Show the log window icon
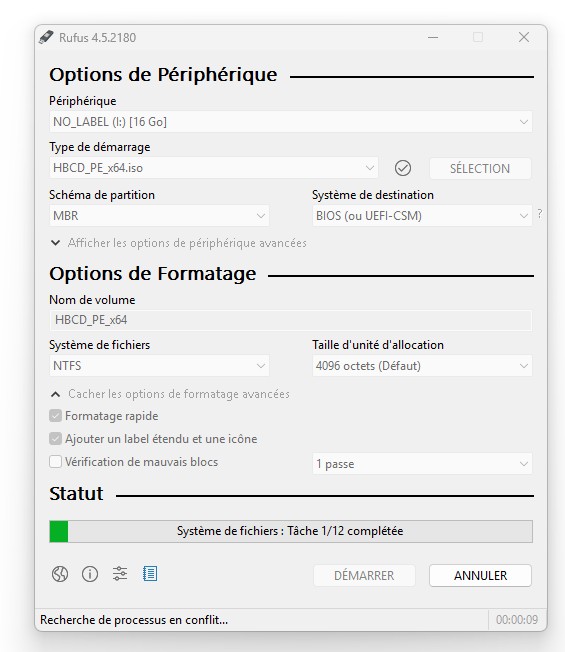This screenshot has height=652, width=565. [x=150, y=574]
